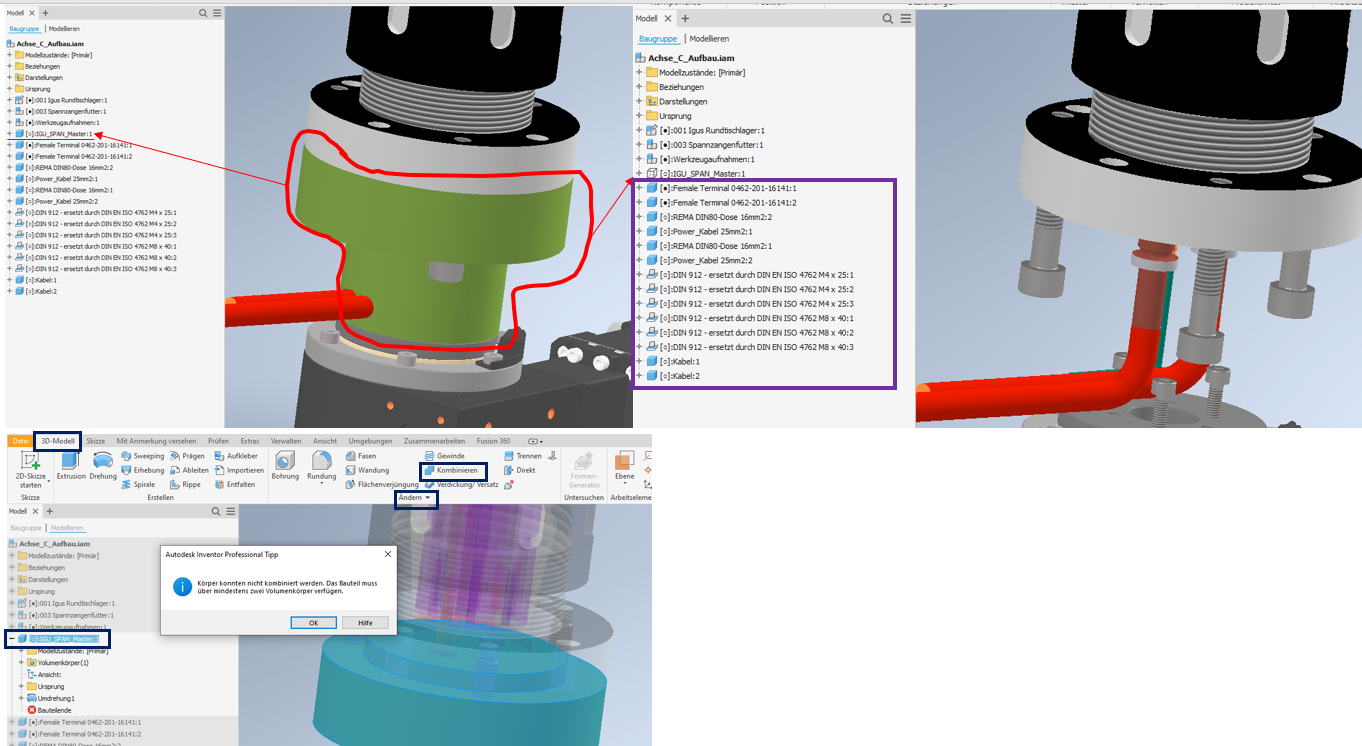Select the Spirale coil tool
The image size is (1362, 746).
point(138,484)
